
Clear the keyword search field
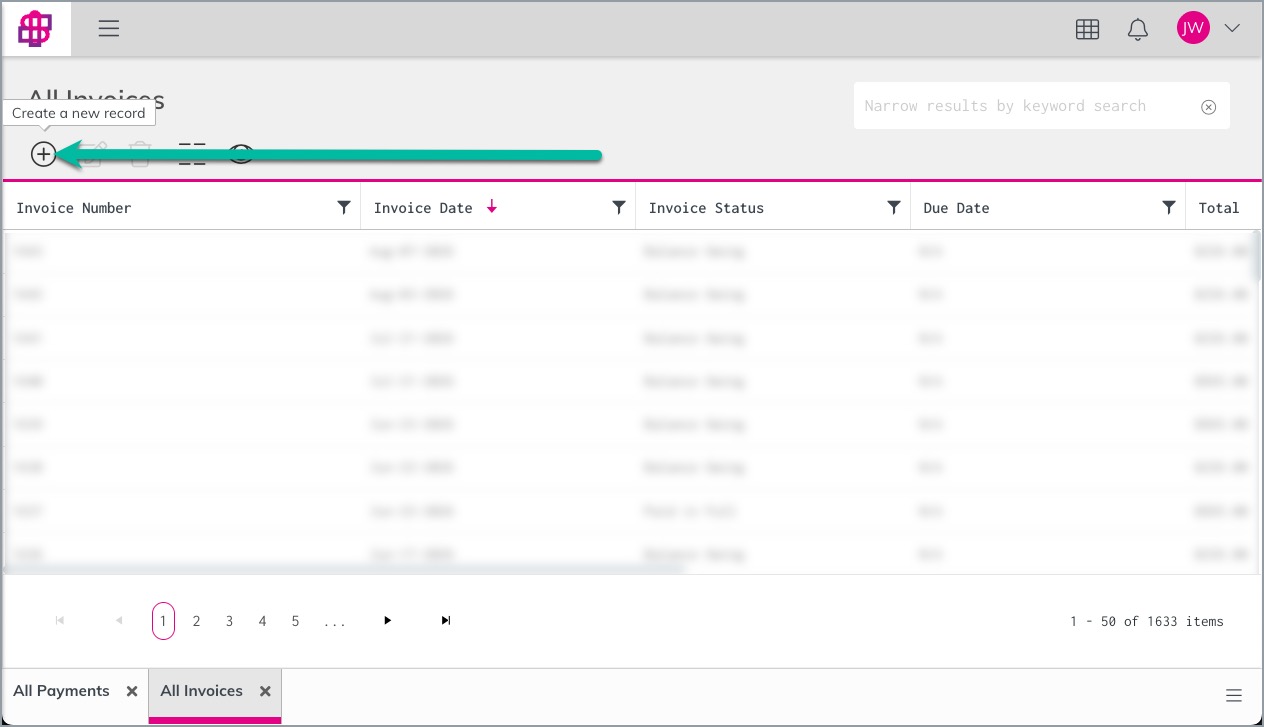point(1208,107)
